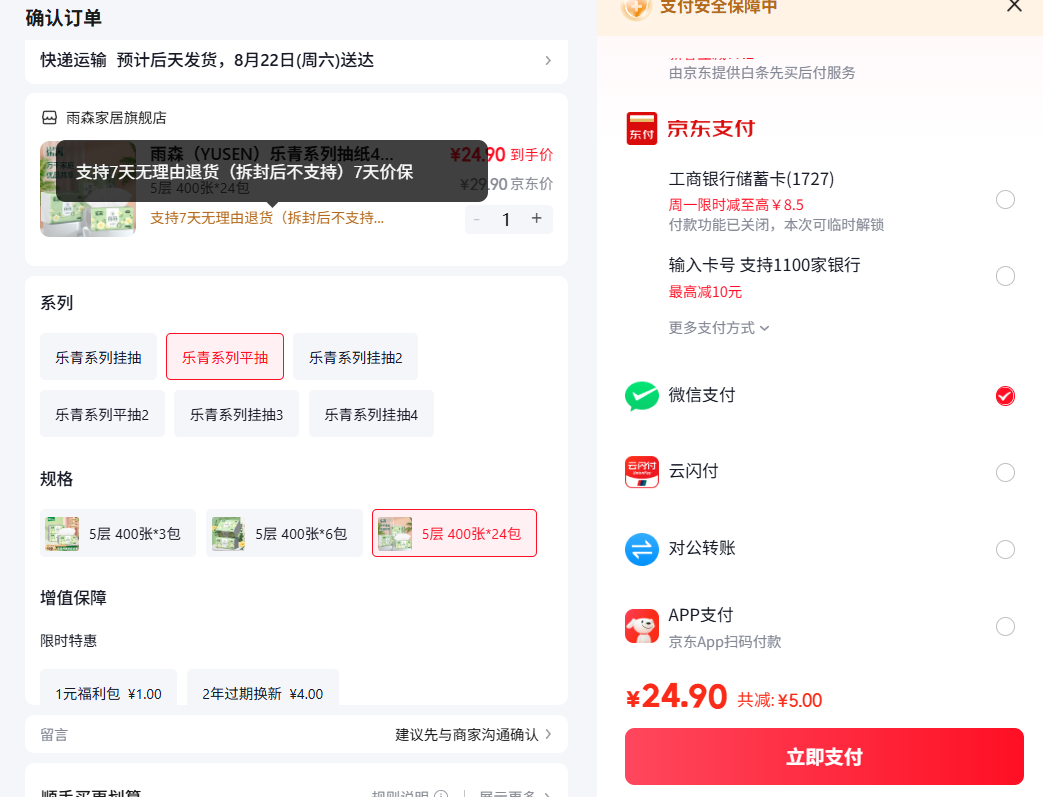This screenshot has width=1043, height=797.
Task: Select the 对公转账 radio button
Action: click(x=1005, y=550)
